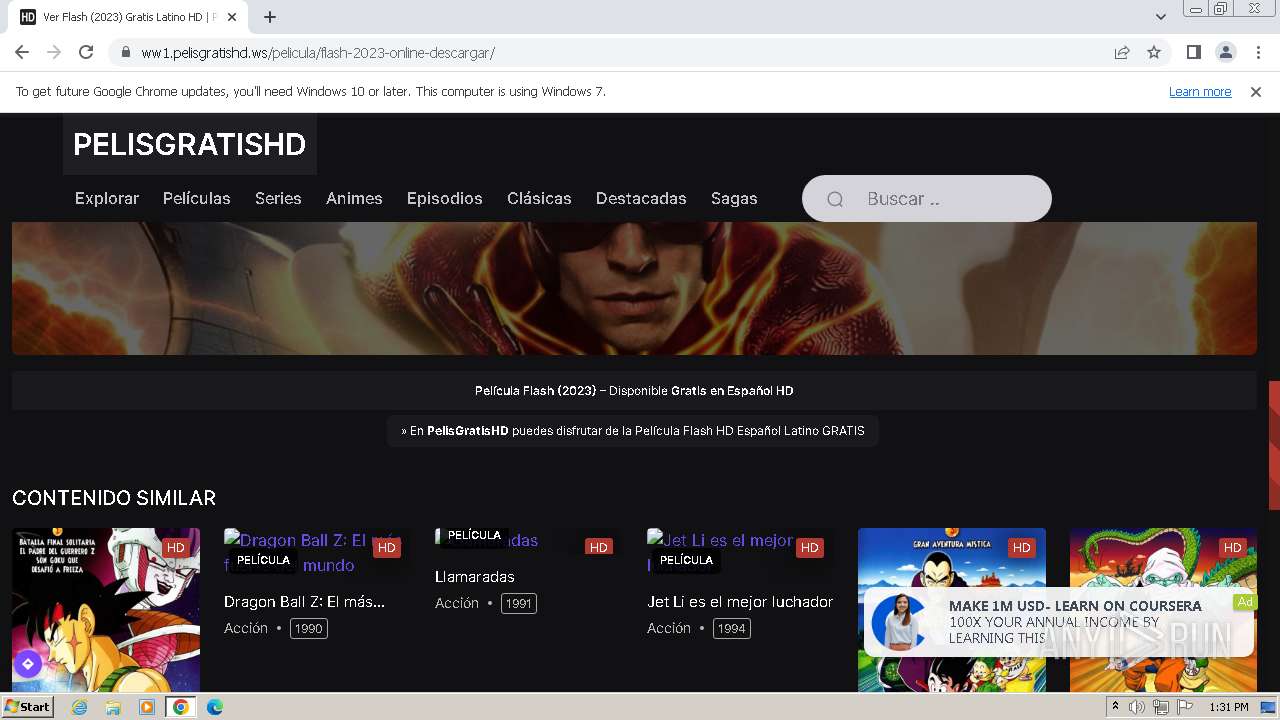
Task: Go to the Animes section
Action: click(354, 198)
